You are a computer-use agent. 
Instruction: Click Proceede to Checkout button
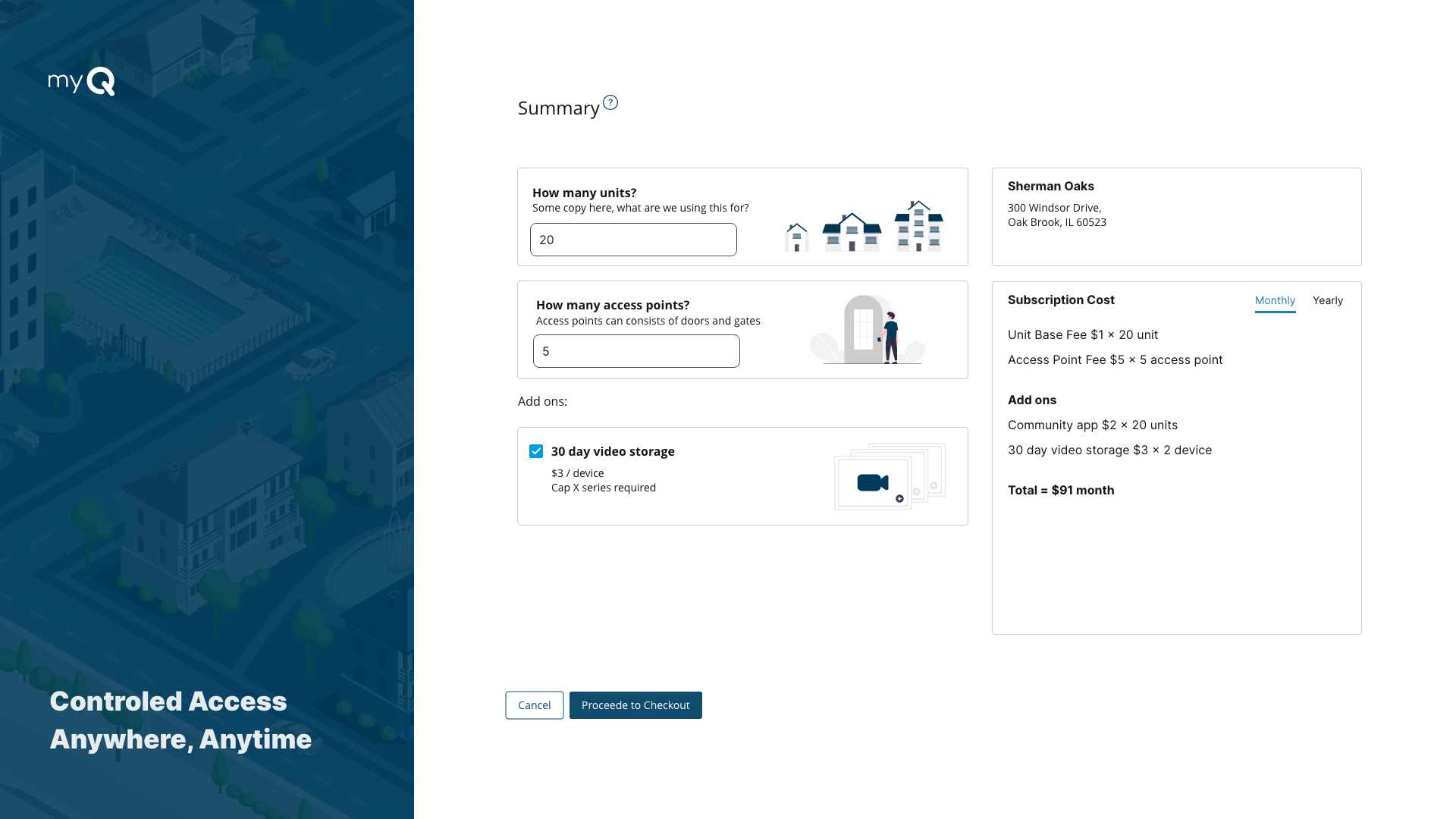pyautogui.click(x=635, y=705)
